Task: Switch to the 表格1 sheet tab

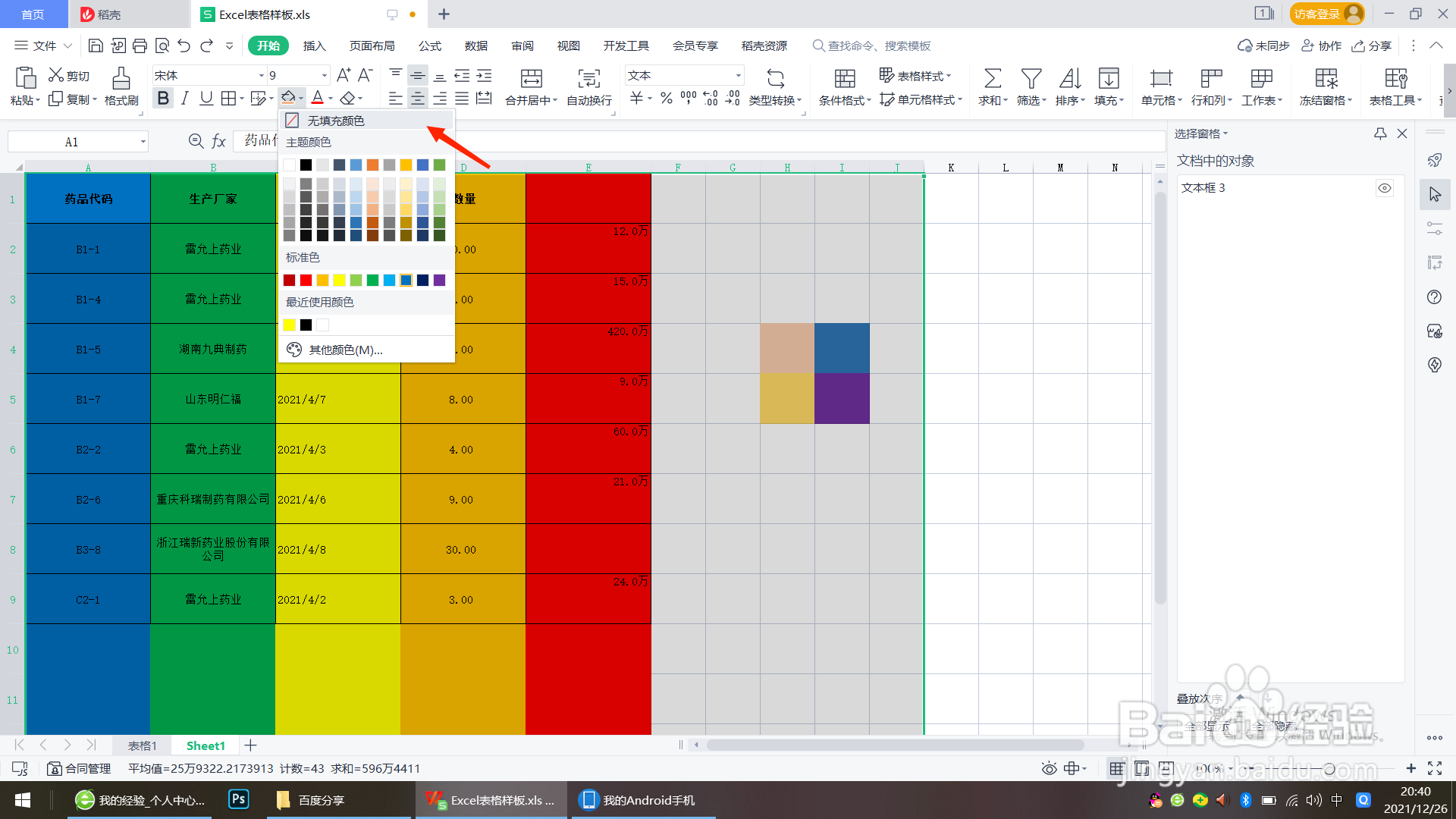Action: [x=142, y=745]
